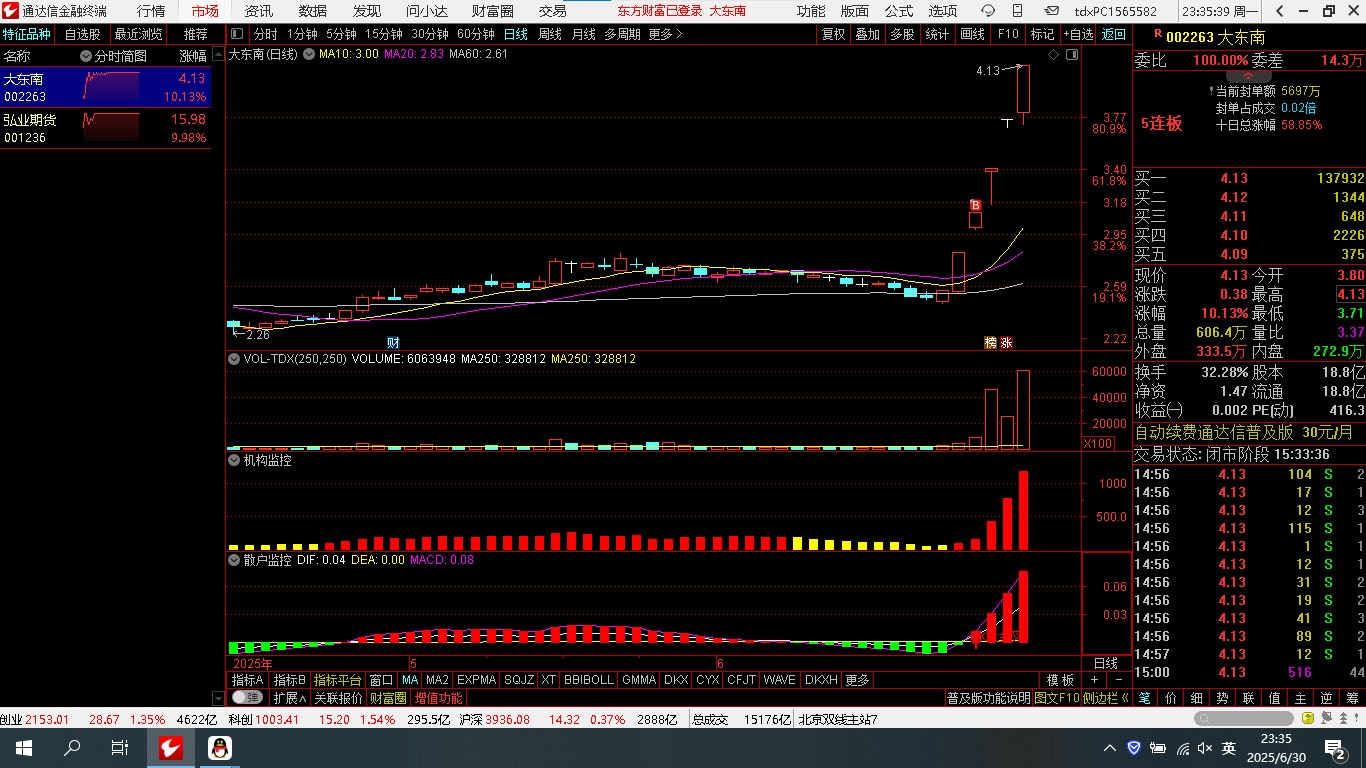The width and height of the screenshot is (1366, 768).
Task: Select 弘业期货 row in stock list
Action: [x=106, y=128]
